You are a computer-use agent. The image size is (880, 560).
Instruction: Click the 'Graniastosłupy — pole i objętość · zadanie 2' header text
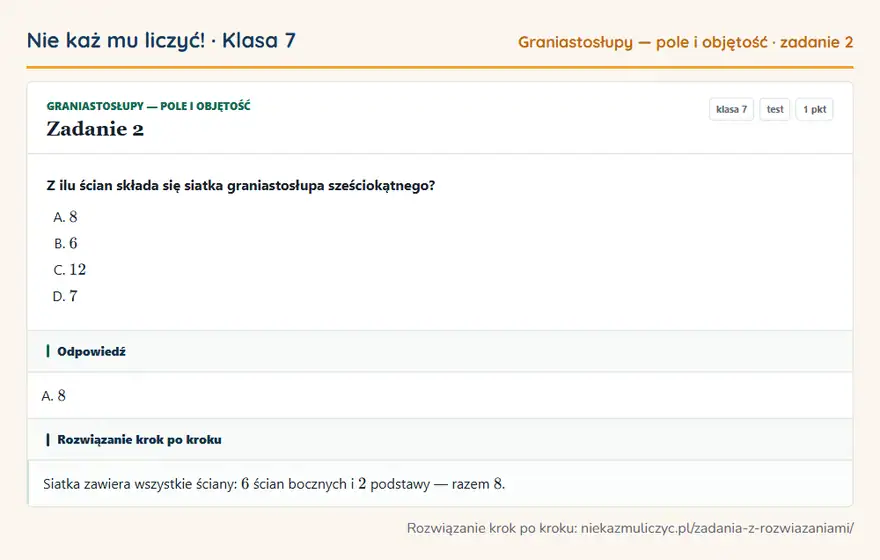pos(685,43)
